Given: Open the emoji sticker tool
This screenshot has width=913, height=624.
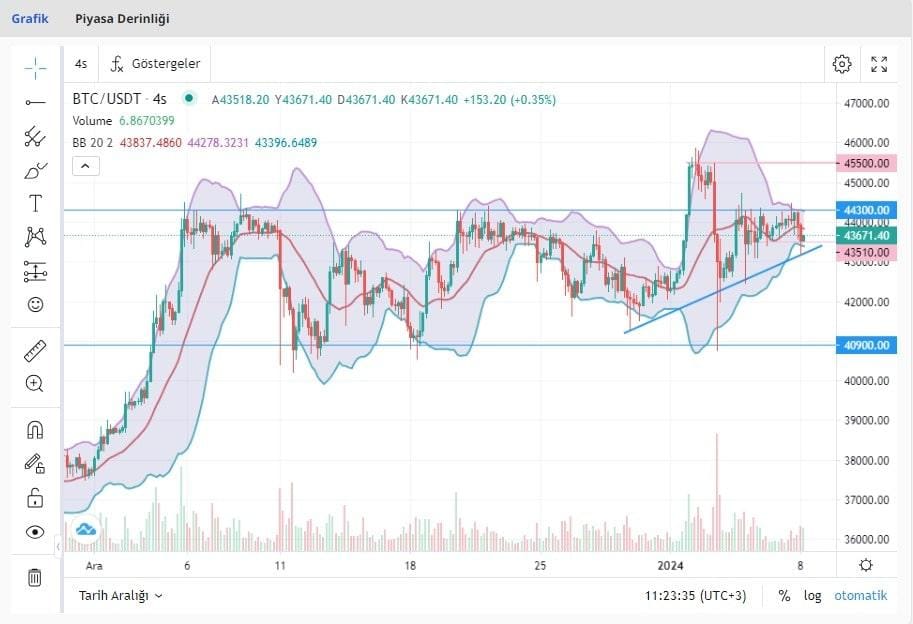Looking at the screenshot, I should tap(34, 305).
